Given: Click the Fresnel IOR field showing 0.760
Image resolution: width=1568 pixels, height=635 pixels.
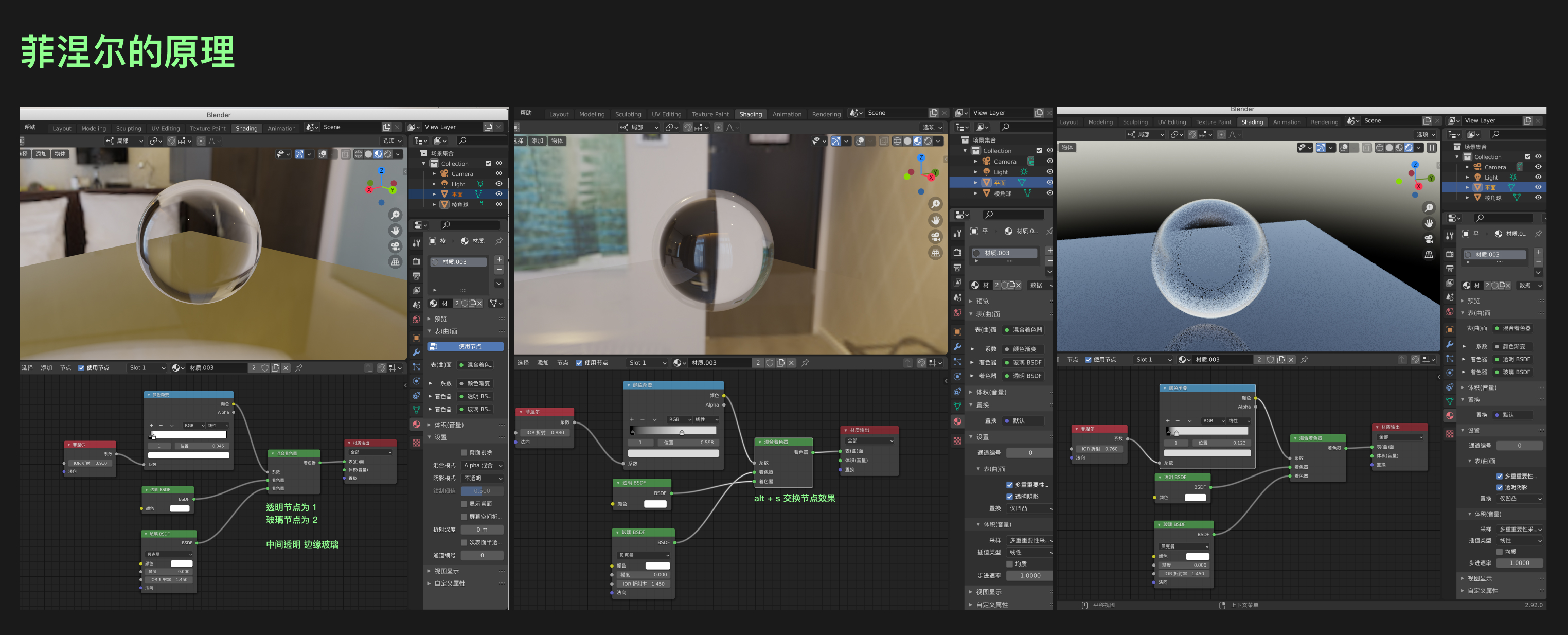Looking at the screenshot, I should pyautogui.click(x=1099, y=449).
